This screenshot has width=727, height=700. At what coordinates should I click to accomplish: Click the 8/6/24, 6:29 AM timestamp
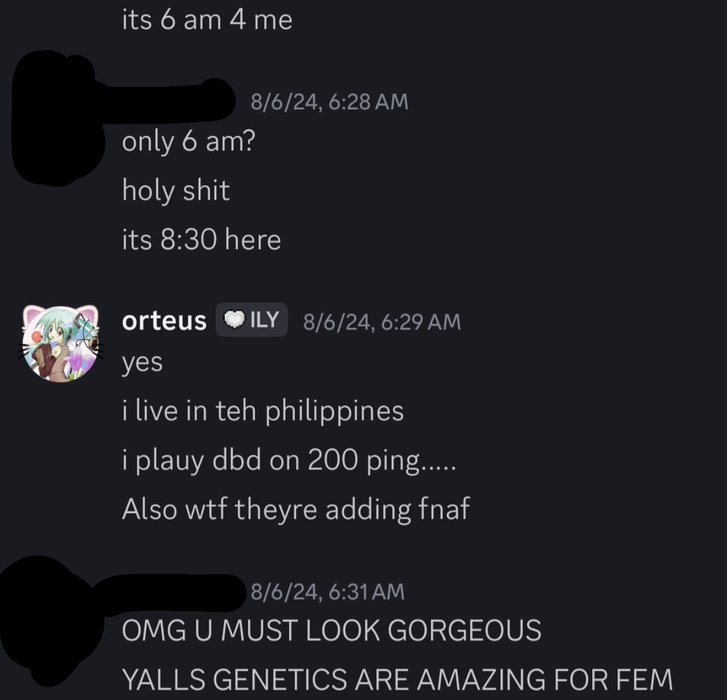tap(382, 322)
